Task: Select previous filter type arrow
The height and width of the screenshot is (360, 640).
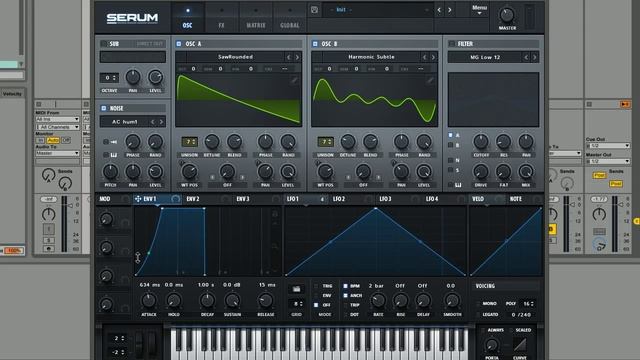Action: 526,58
